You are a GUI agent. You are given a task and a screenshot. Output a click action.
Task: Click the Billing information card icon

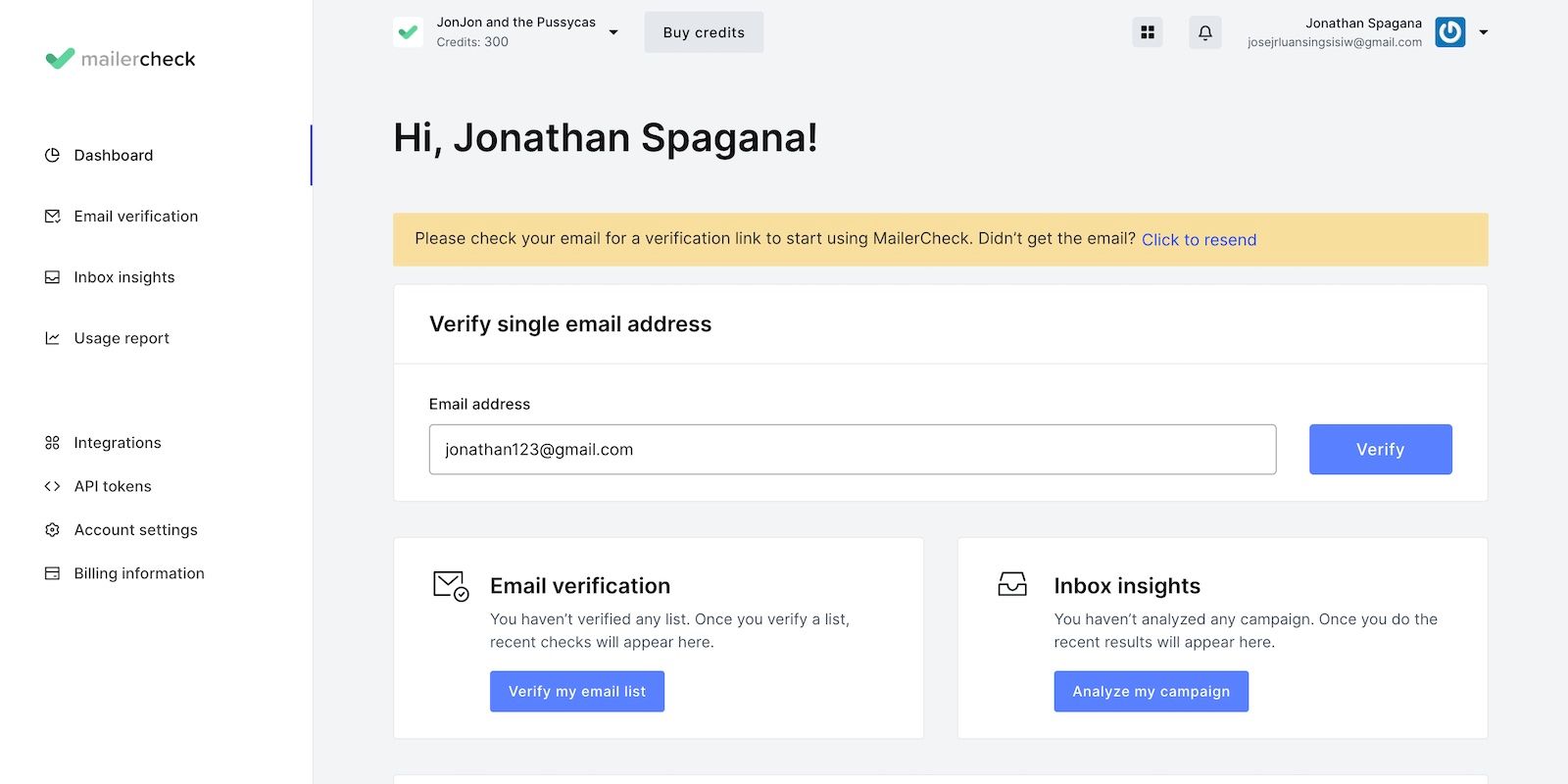[53, 573]
